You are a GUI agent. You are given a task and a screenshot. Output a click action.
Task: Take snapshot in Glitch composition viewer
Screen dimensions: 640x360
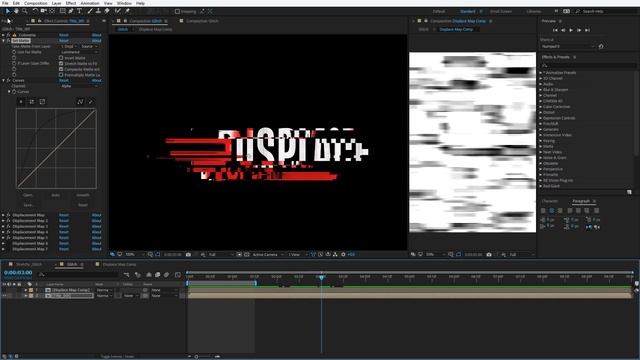(x=188, y=254)
